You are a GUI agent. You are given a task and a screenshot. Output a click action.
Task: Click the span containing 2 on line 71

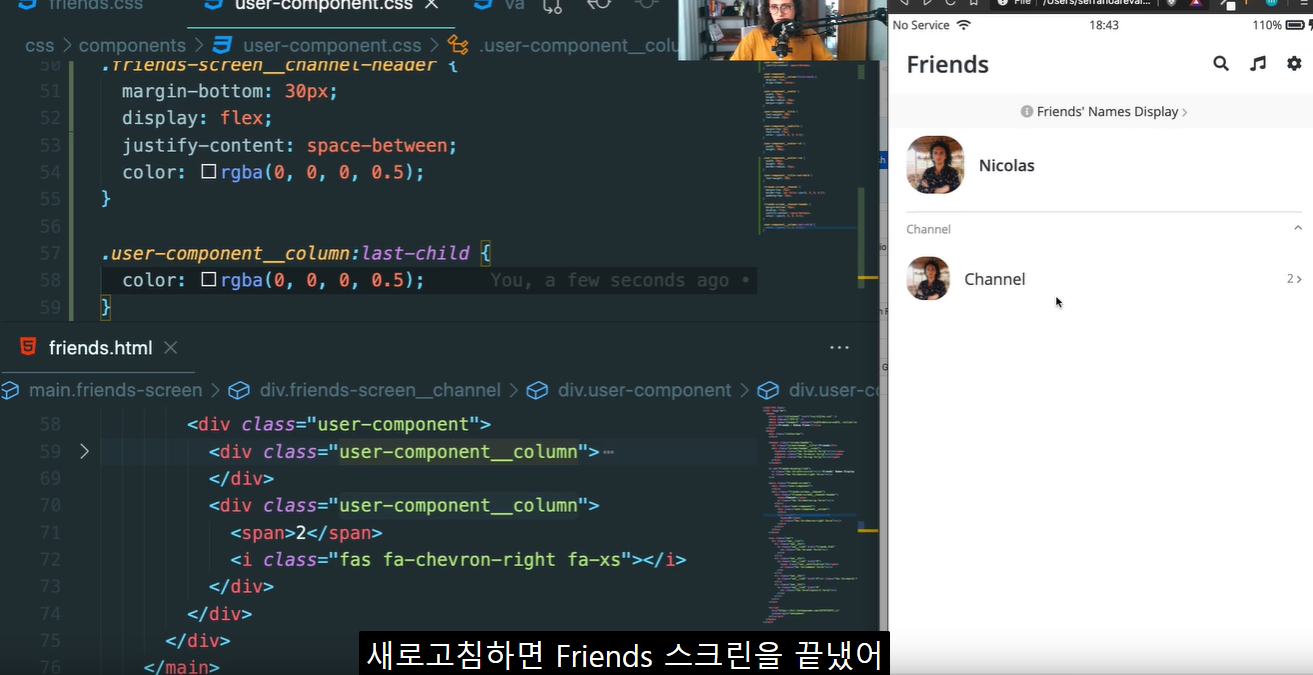(306, 532)
